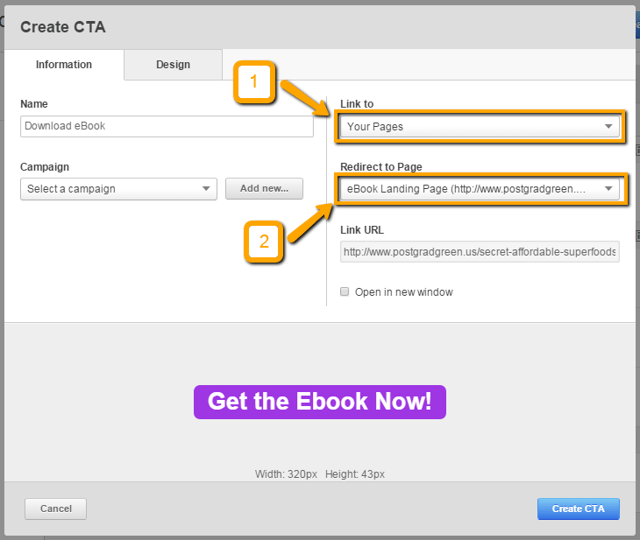Switch to the Design tab
The image size is (640, 540).
[x=173, y=65]
